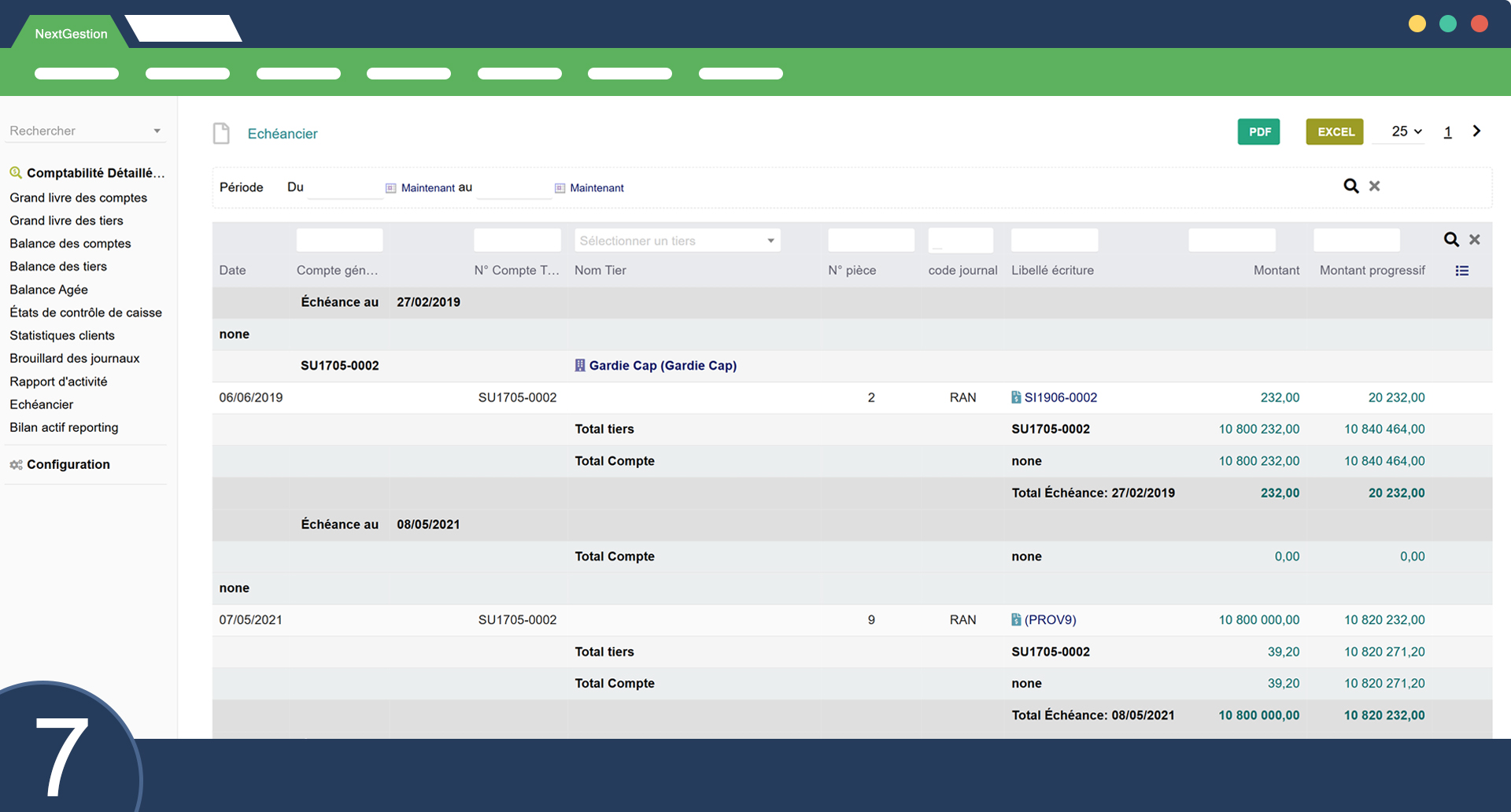Image resolution: width=1511 pixels, height=812 pixels.
Task: Open the document icon beside SI1906-0002
Action: [x=1016, y=397]
